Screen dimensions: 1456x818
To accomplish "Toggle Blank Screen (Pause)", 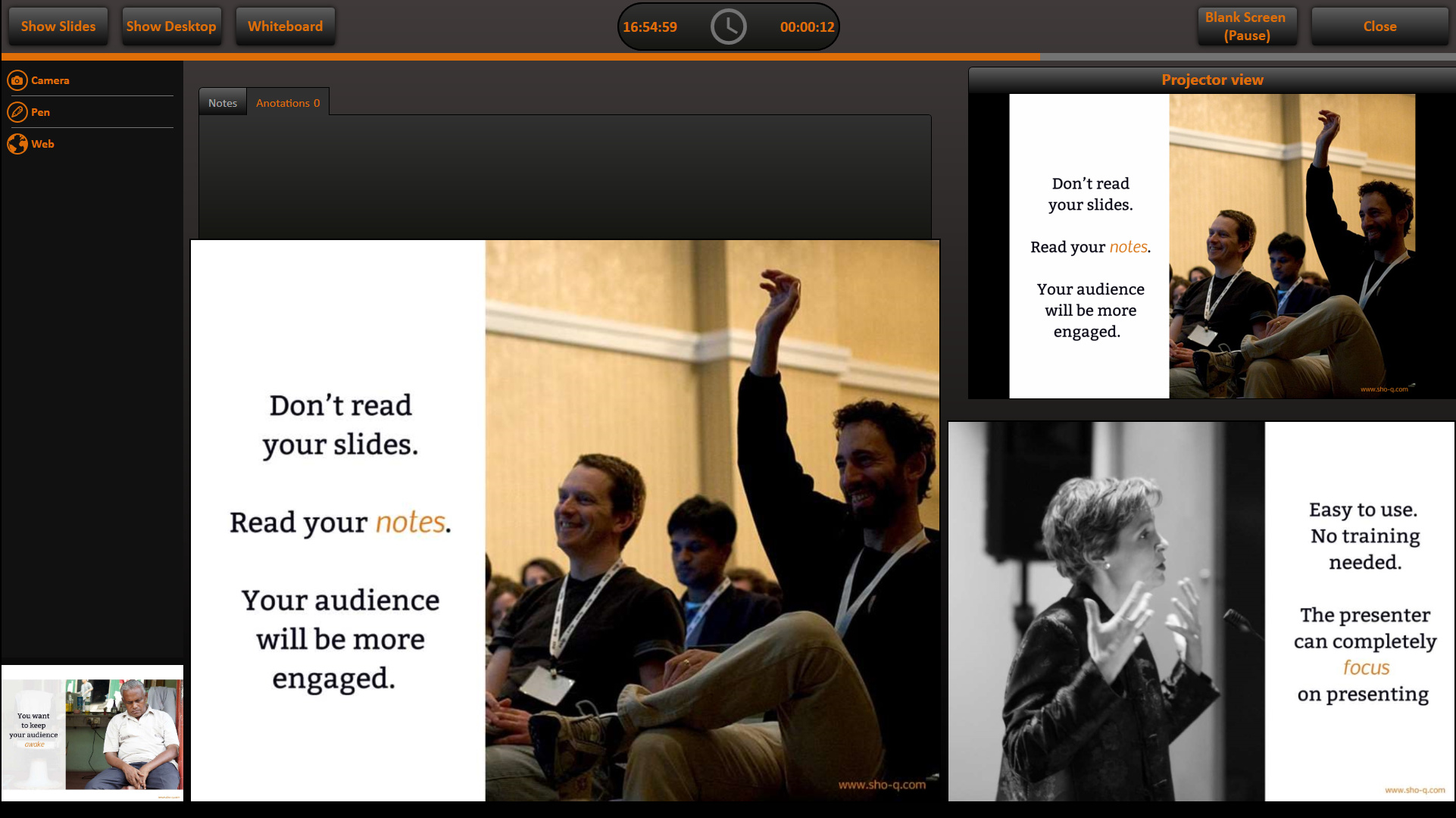I will point(1246,27).
